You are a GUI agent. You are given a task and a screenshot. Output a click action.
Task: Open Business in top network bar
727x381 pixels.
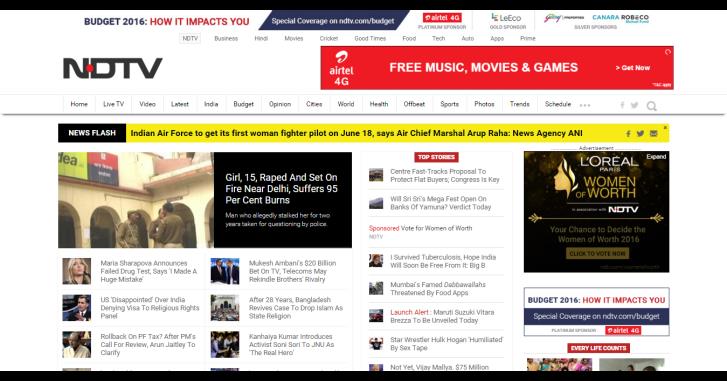pos(226,38)
